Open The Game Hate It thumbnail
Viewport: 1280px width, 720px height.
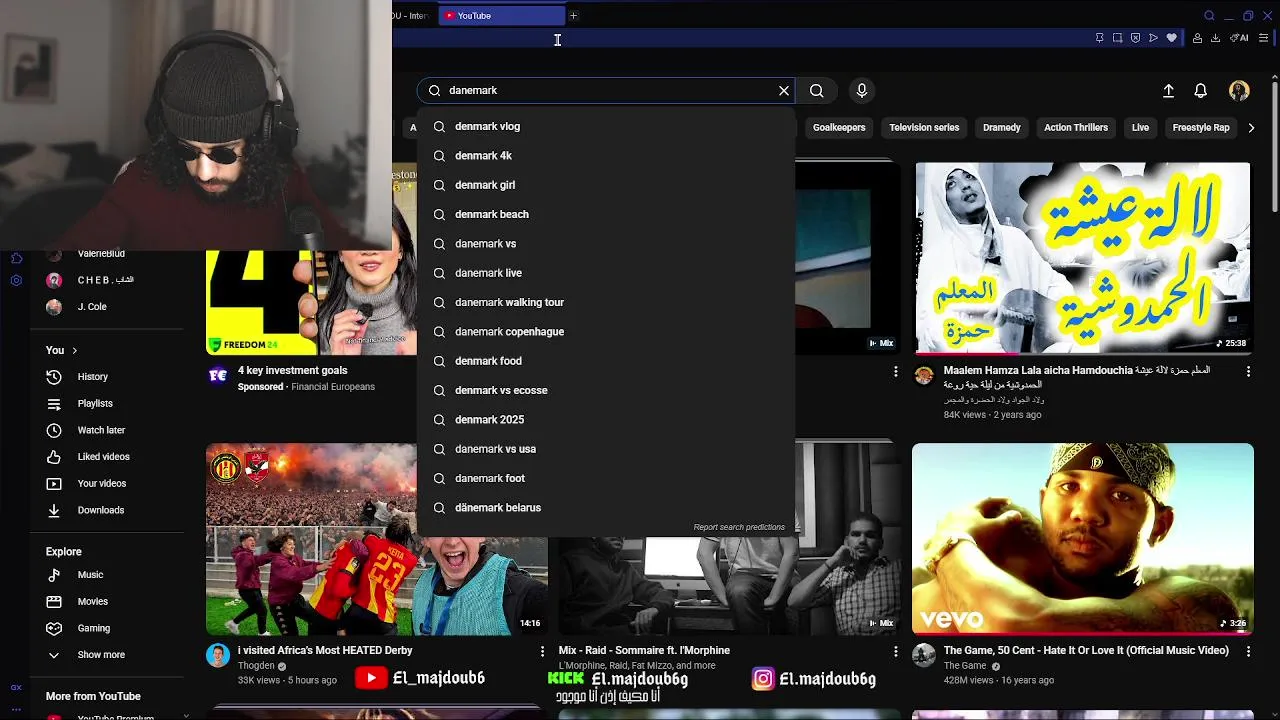click(x=1083, y=539)
